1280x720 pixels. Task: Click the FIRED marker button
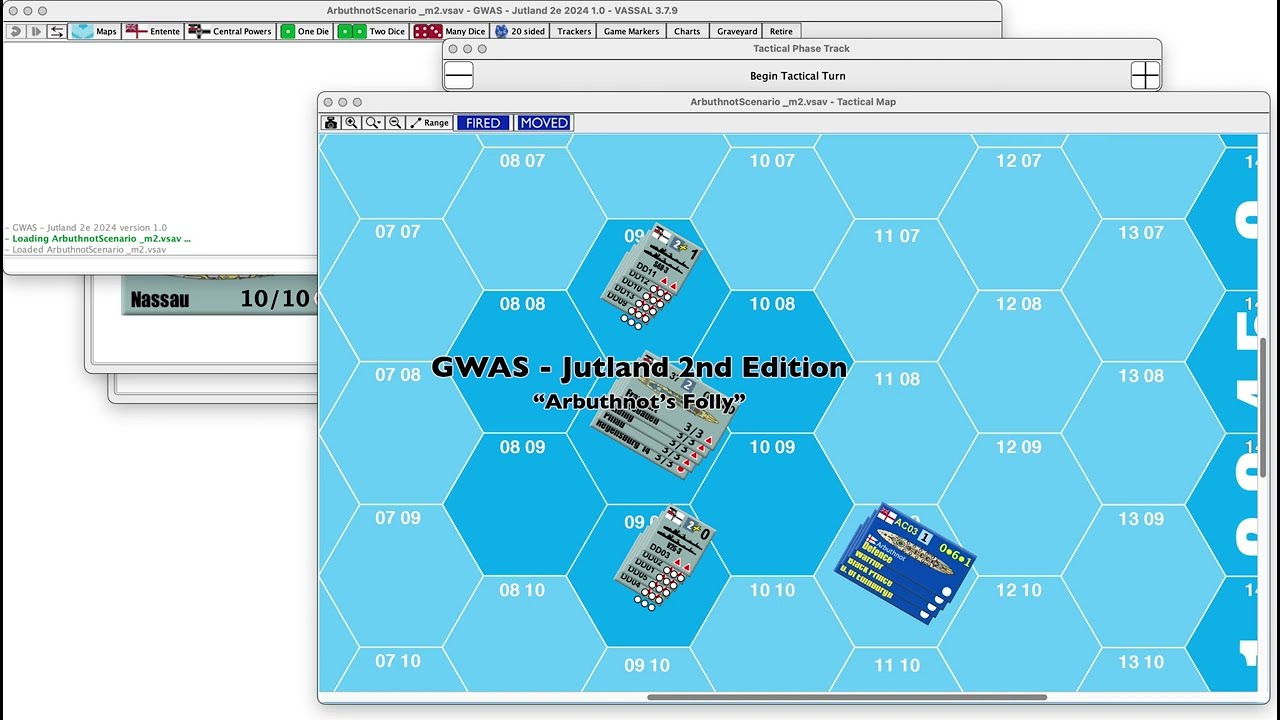click(x=483, y=123)
